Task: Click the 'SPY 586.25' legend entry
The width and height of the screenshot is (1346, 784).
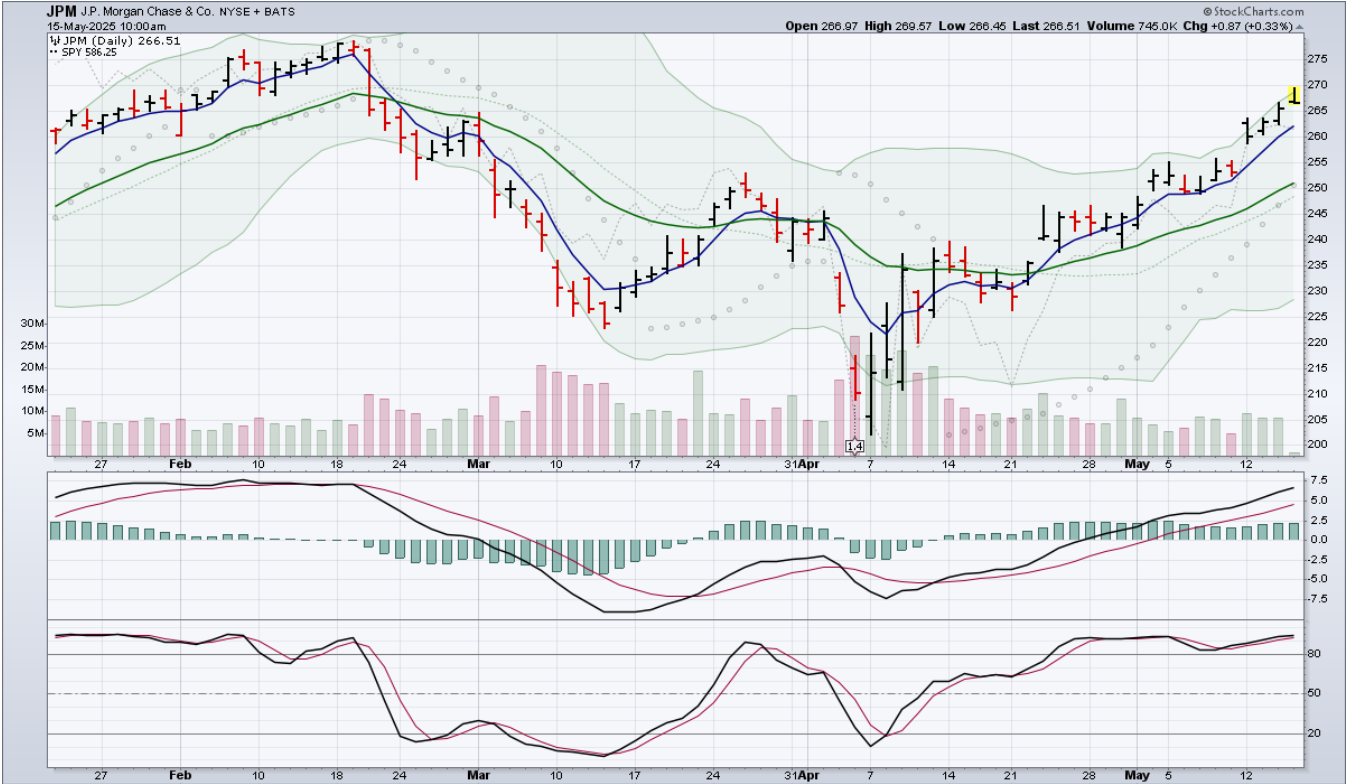Action: (x=83, y=52)
